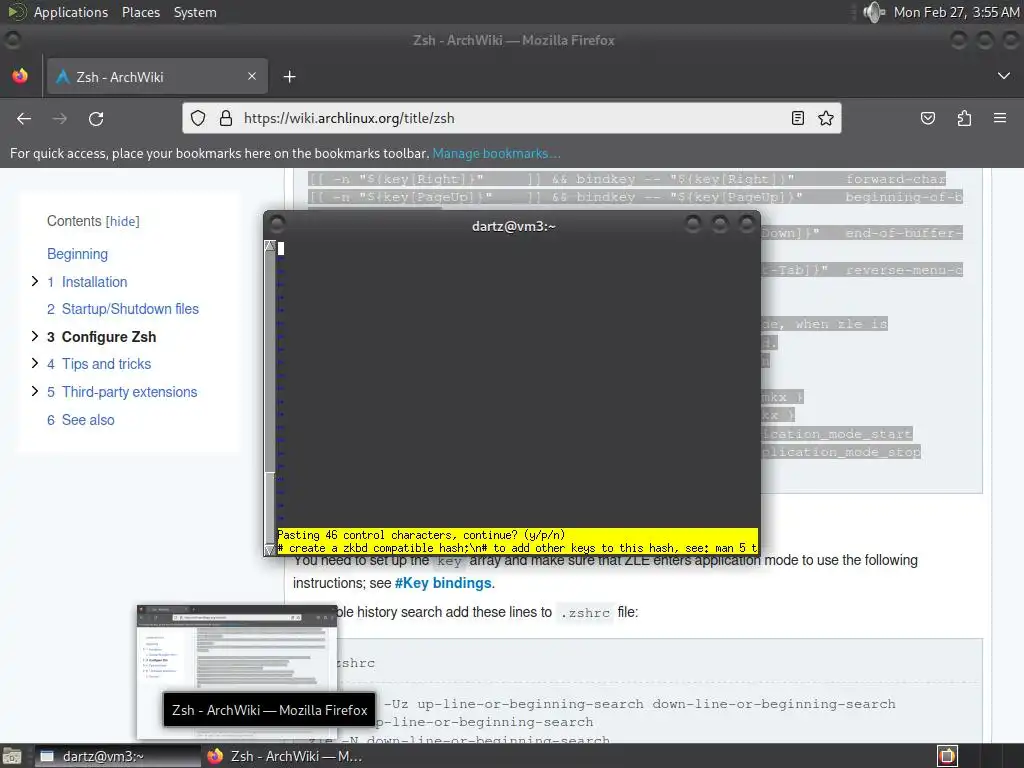Switch to dartz@vm3 taskbar entry
The image size is (1024, 768).
coord(118,756)
